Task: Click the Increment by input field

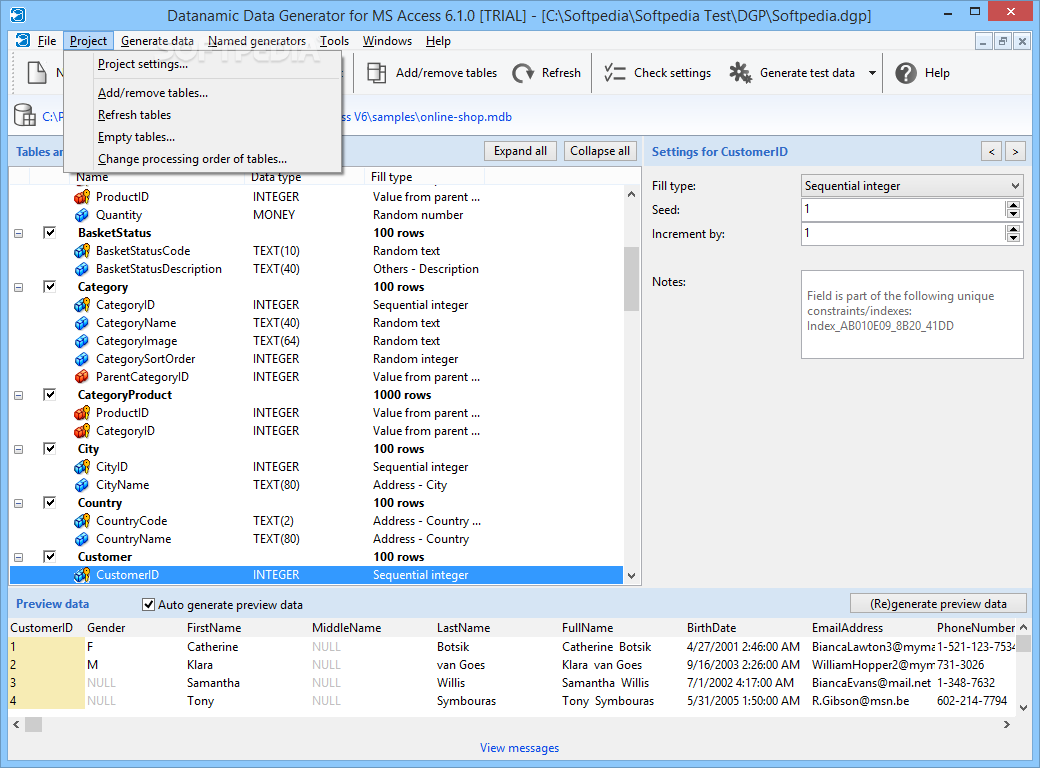Action: coord(903,233)
